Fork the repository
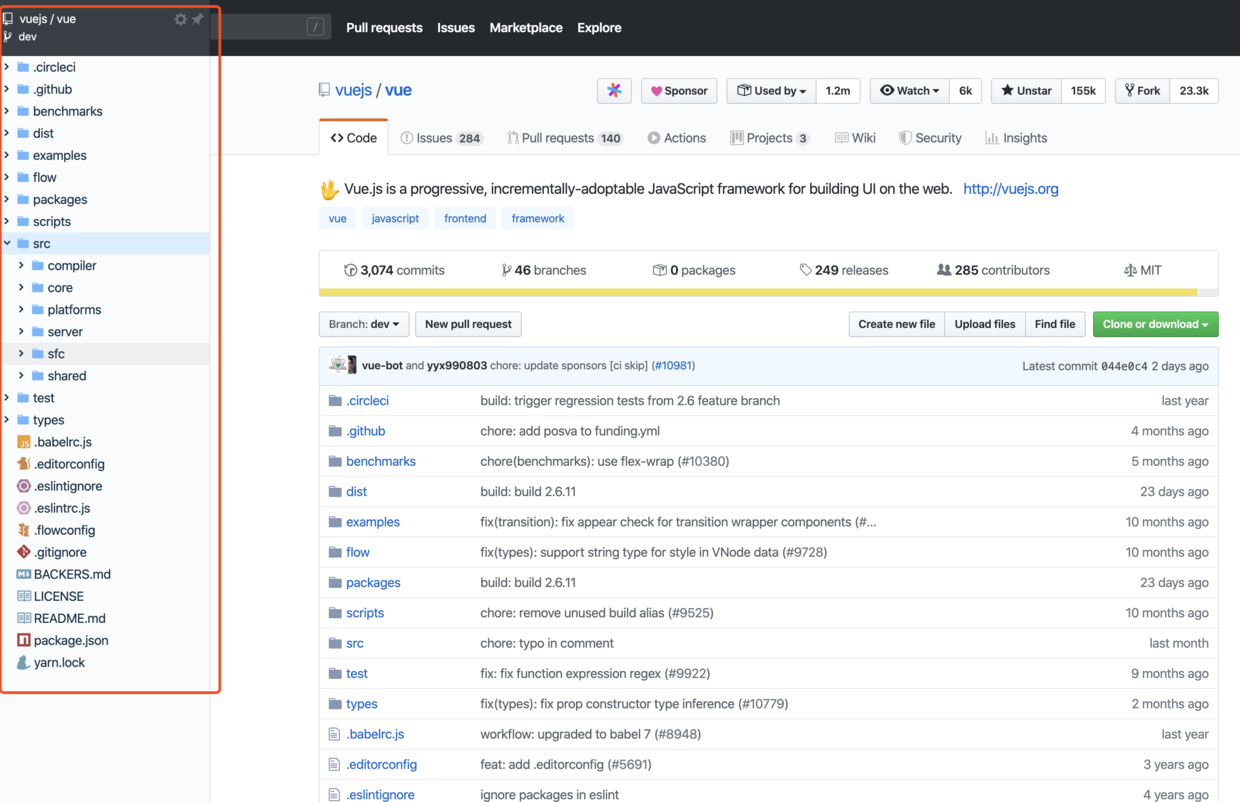The image size is (1240, 802). coord(1142,90)
